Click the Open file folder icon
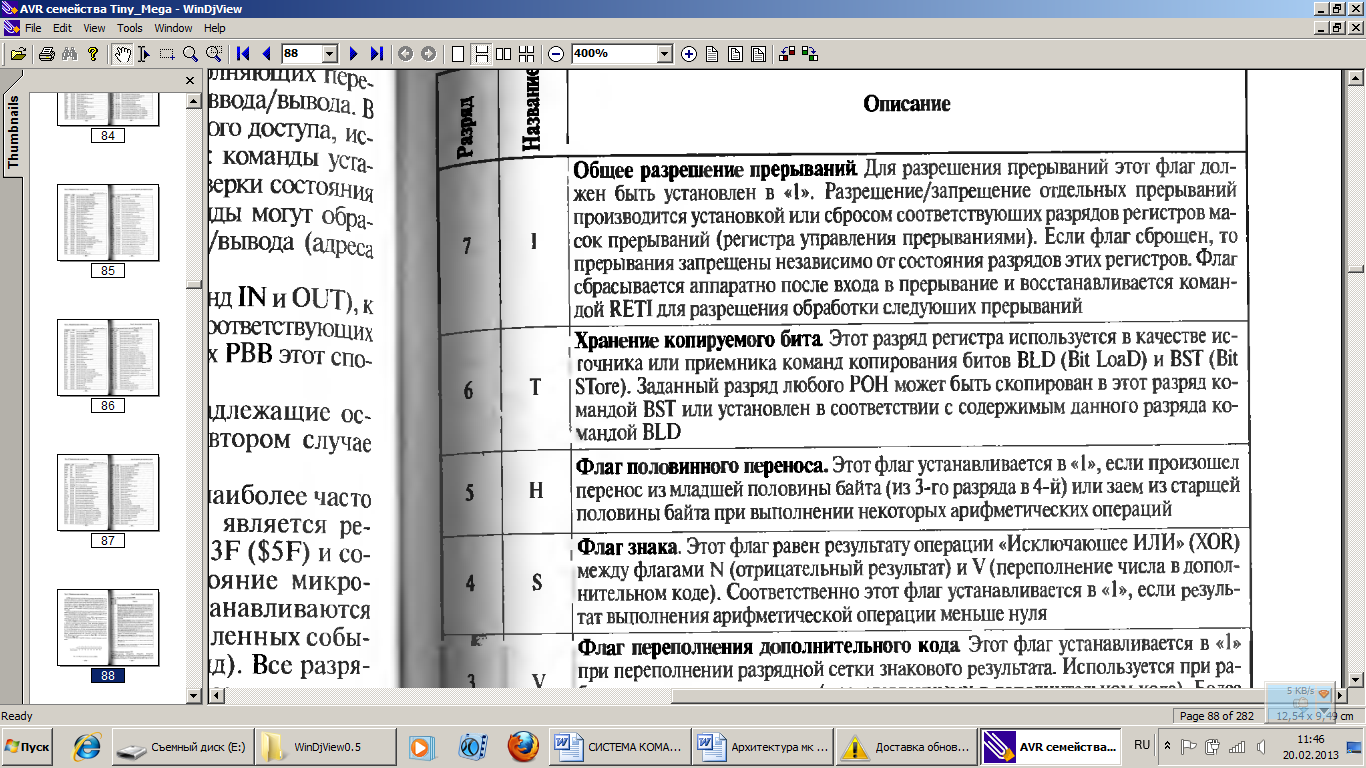 point(18,54)
